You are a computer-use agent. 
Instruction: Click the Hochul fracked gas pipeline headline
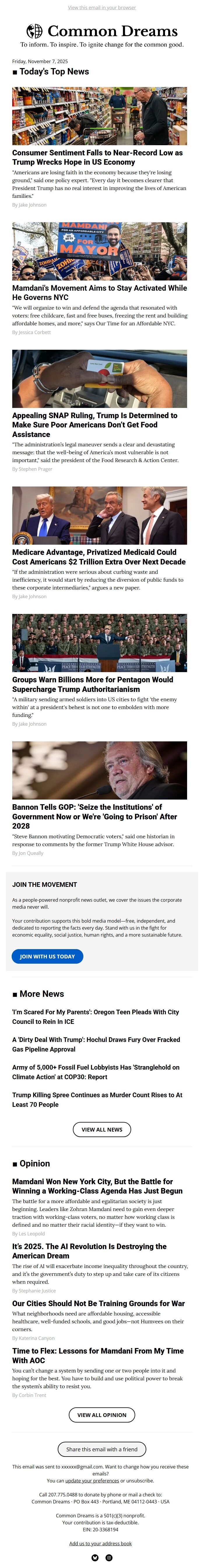[96, 1044]
